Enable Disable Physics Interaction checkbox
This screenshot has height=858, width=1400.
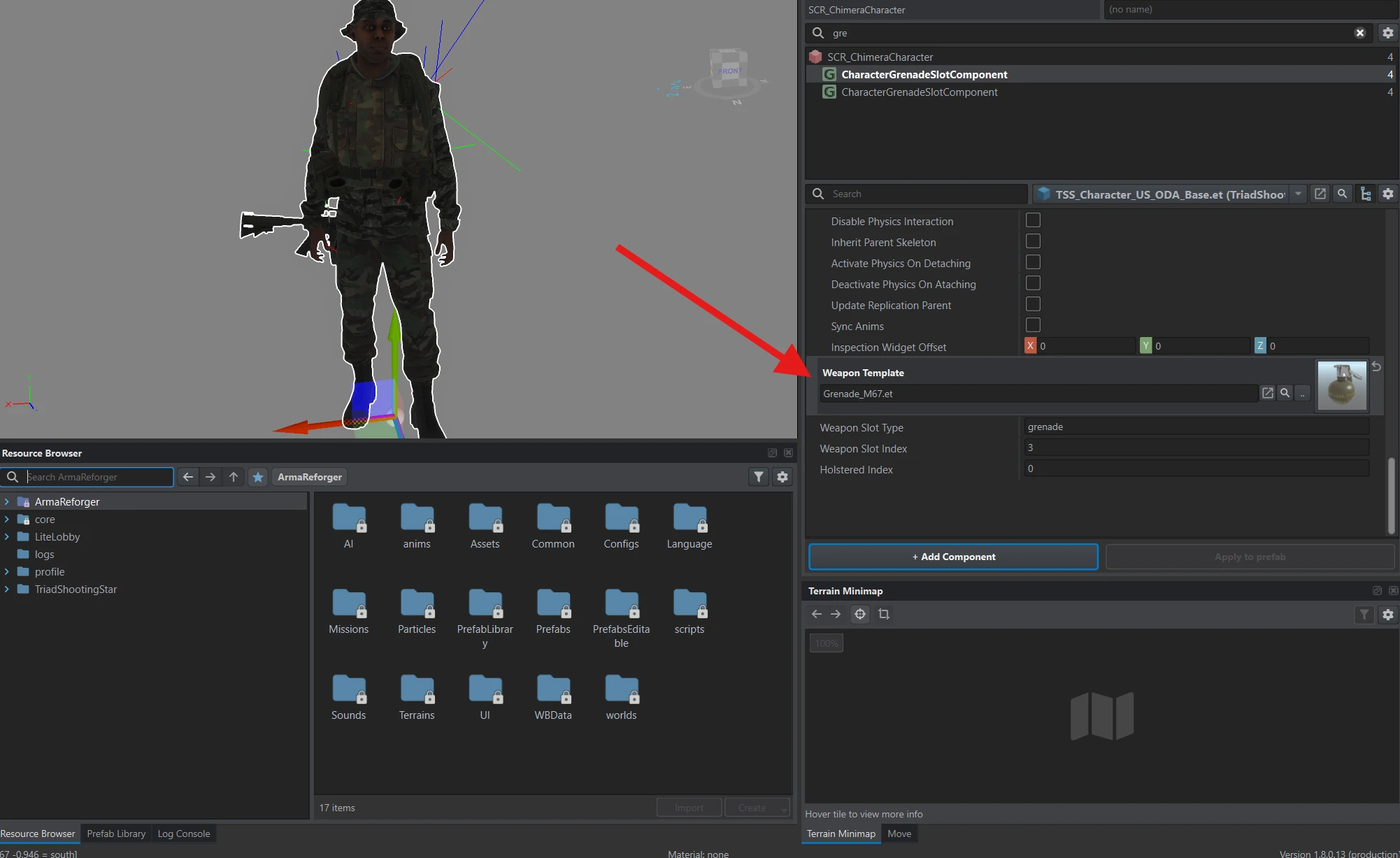(1033, 220)
